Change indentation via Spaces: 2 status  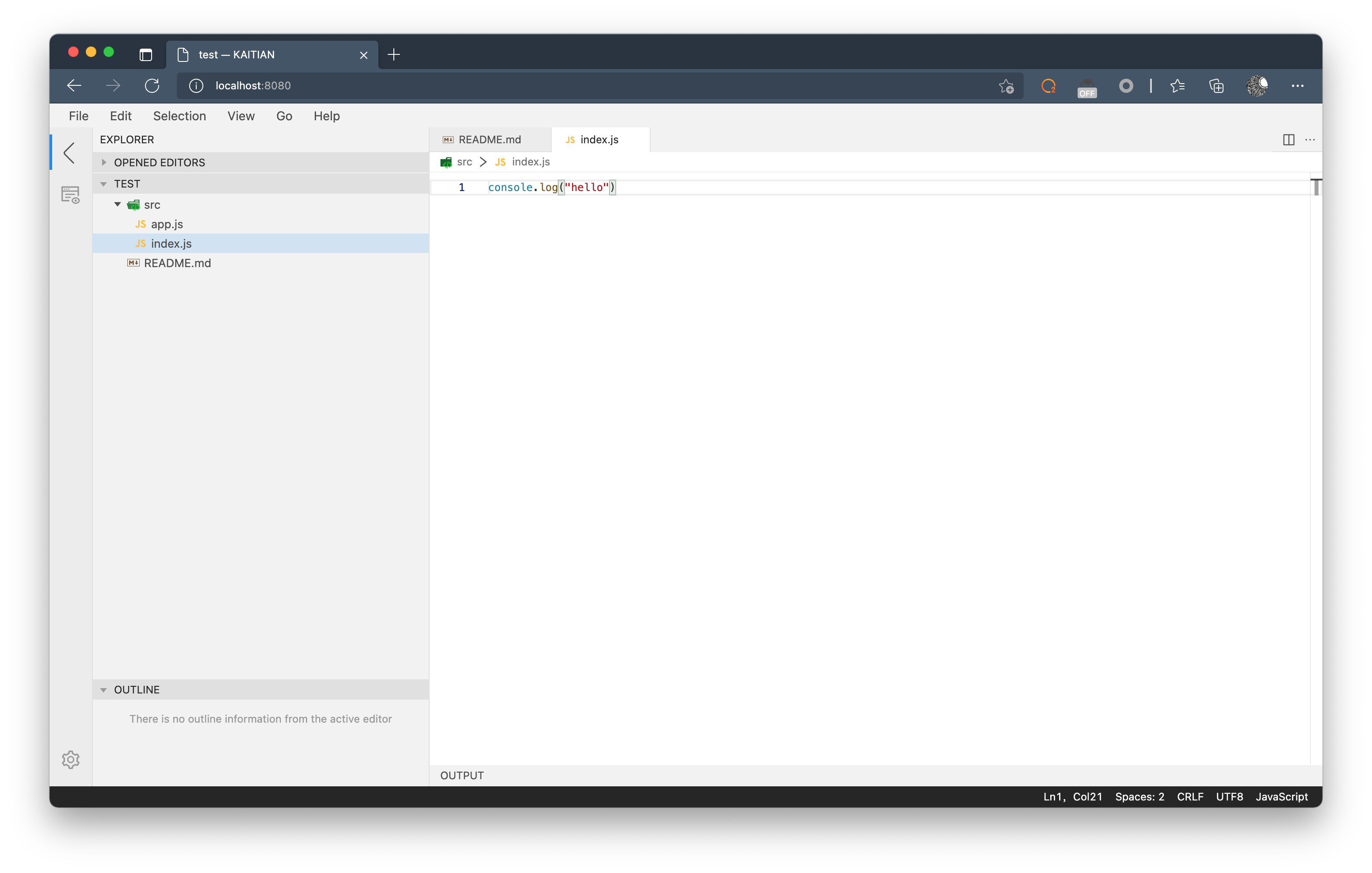click(1140, 796)
